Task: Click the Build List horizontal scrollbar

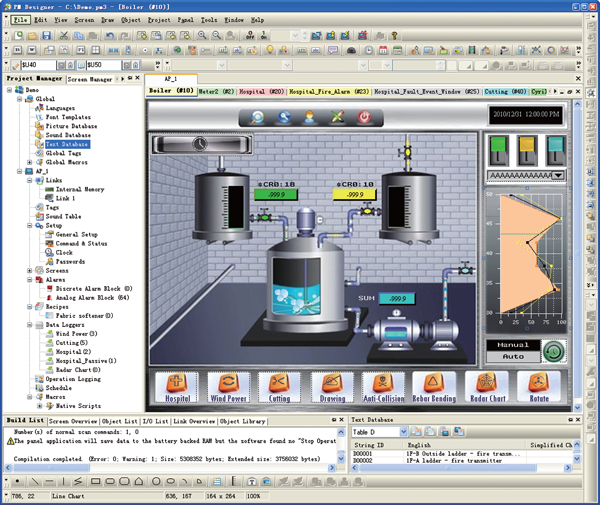Action: (x=170, y=468)
